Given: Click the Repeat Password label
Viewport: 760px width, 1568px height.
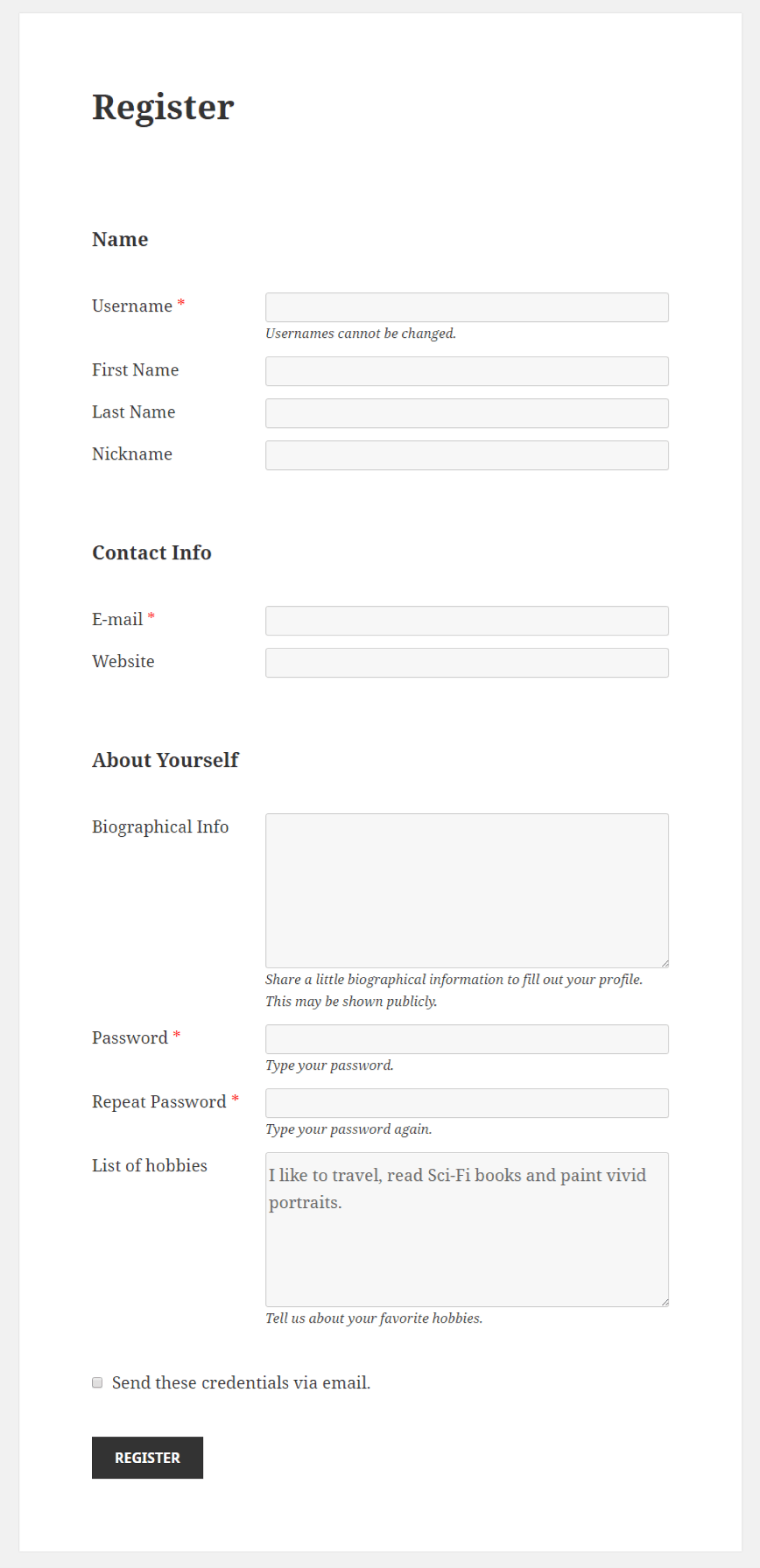Looking at the screenshot, I should click(x=159, y=1101).
